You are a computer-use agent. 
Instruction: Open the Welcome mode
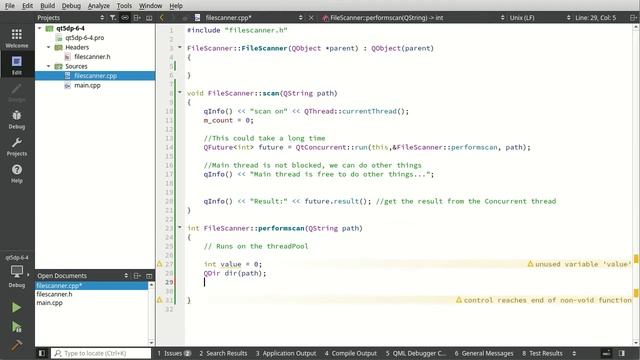pyautogui.click(x=17, y=38)
